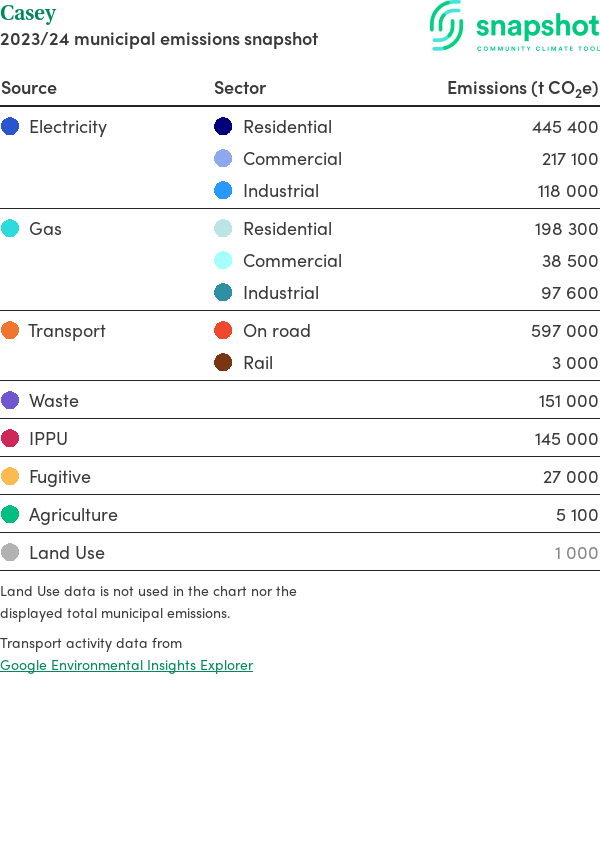This screenshot has height=850, width=600.
Task: Click the orange Transport source dot
Action: tap(10, 331)
